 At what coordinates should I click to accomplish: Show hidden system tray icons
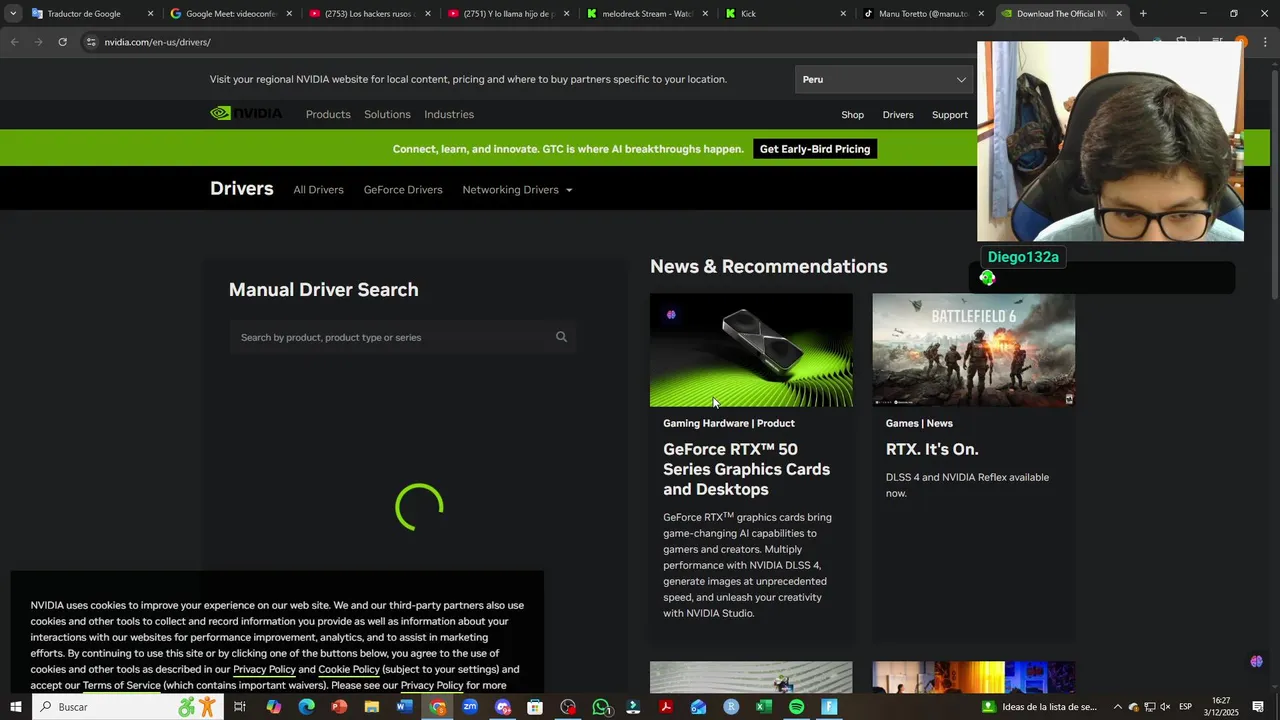coord(1118,707)
